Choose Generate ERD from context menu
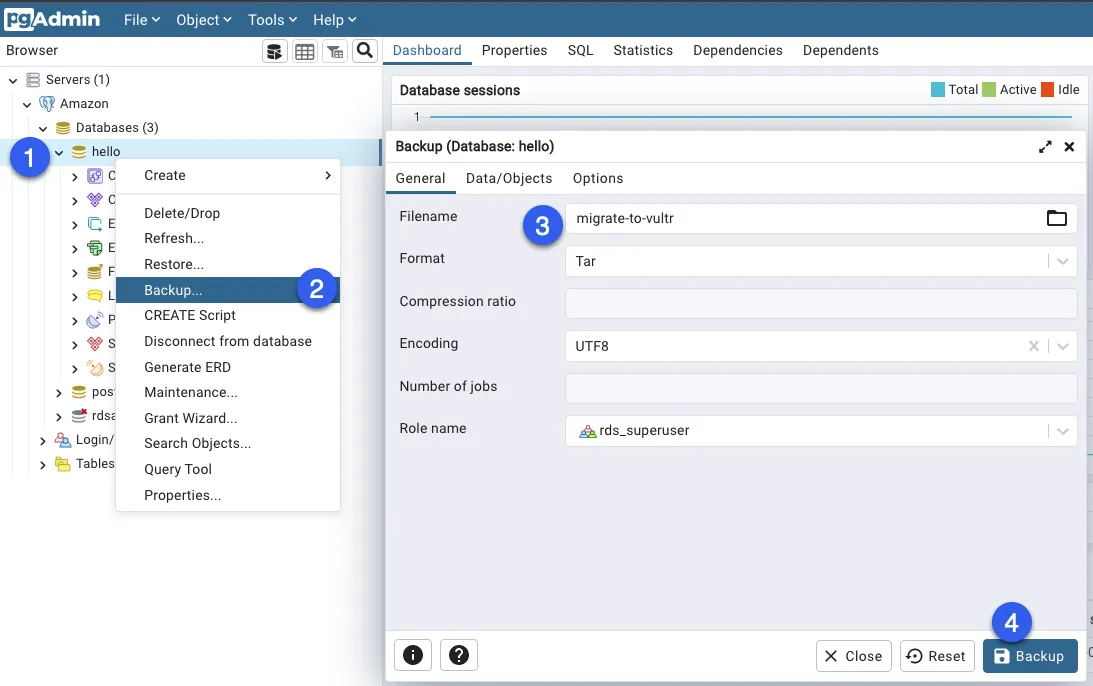This screenshot has width=1093, height=686. pos(228,367)
